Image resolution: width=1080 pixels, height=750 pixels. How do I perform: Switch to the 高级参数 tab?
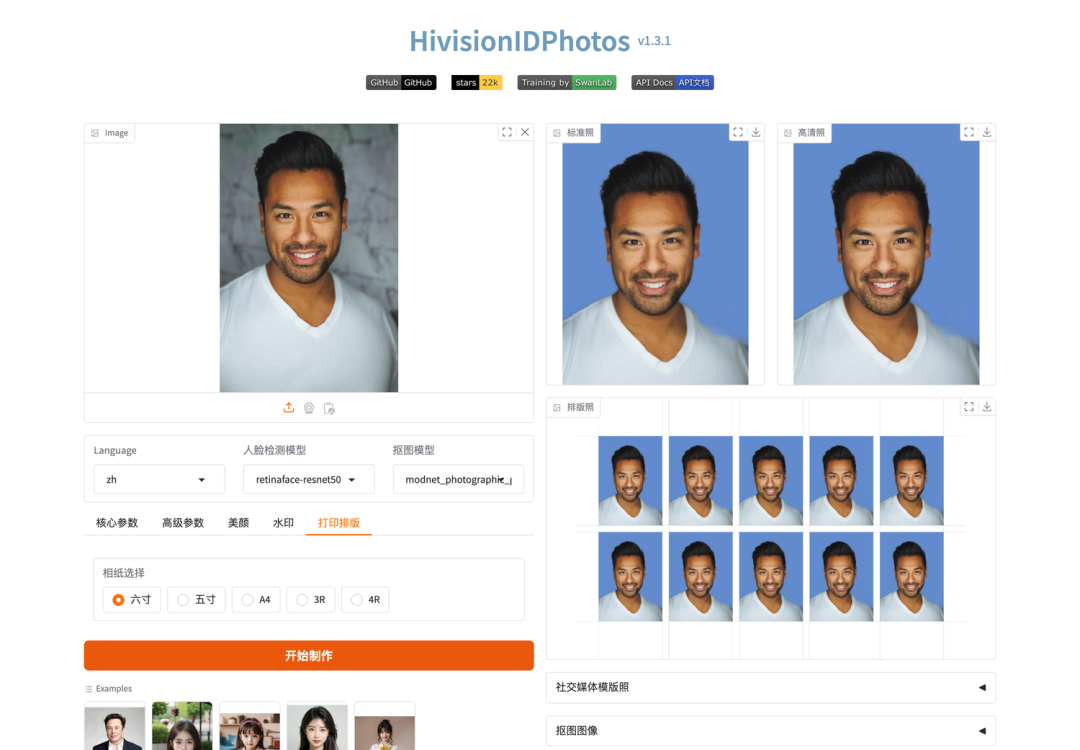183,523
